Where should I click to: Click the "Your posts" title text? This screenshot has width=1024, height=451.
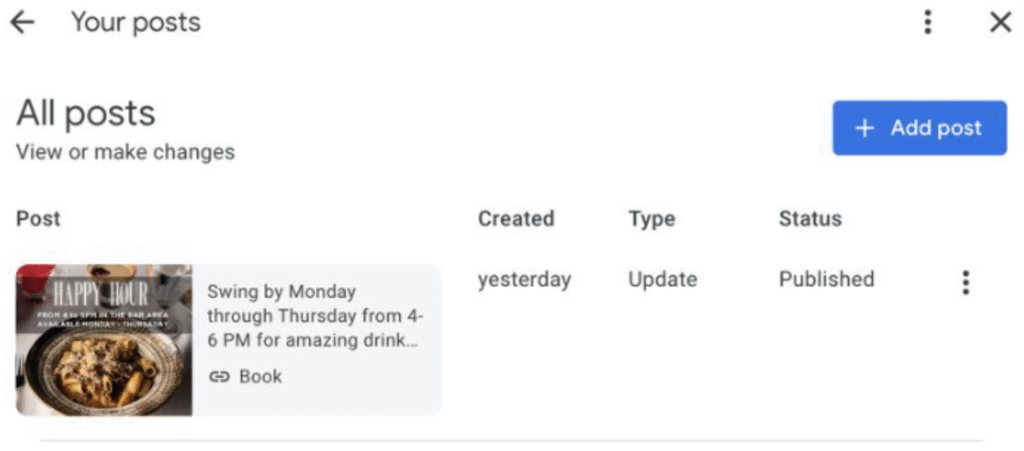135,22
